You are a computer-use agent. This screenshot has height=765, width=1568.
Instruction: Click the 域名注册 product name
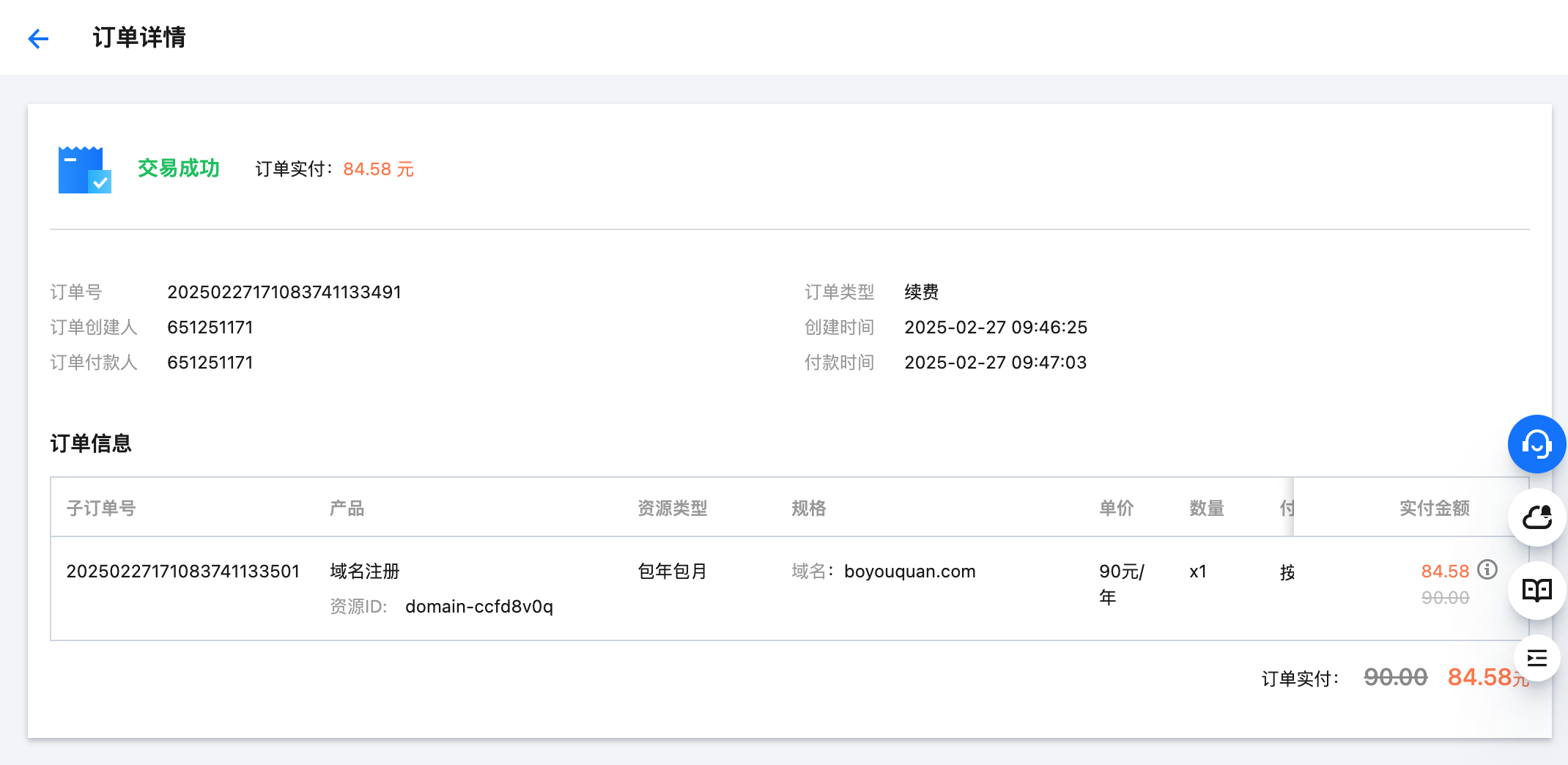tap(365, 572)
